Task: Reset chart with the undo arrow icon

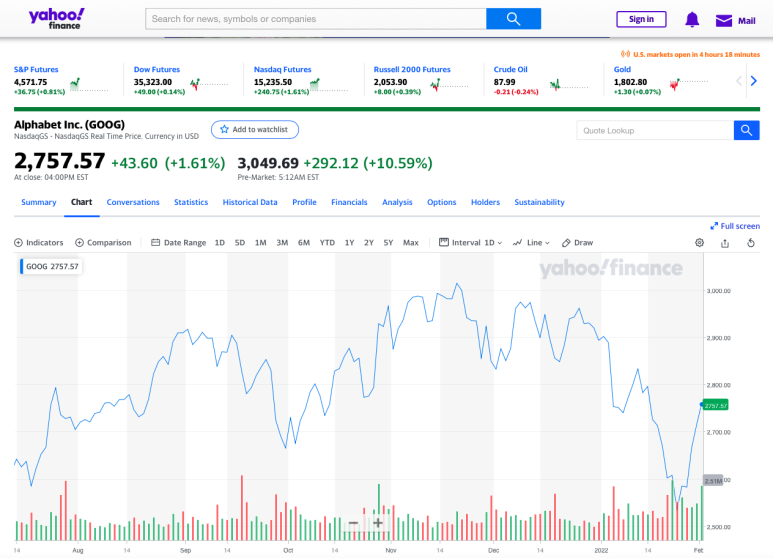Action: tap(750, 243)
